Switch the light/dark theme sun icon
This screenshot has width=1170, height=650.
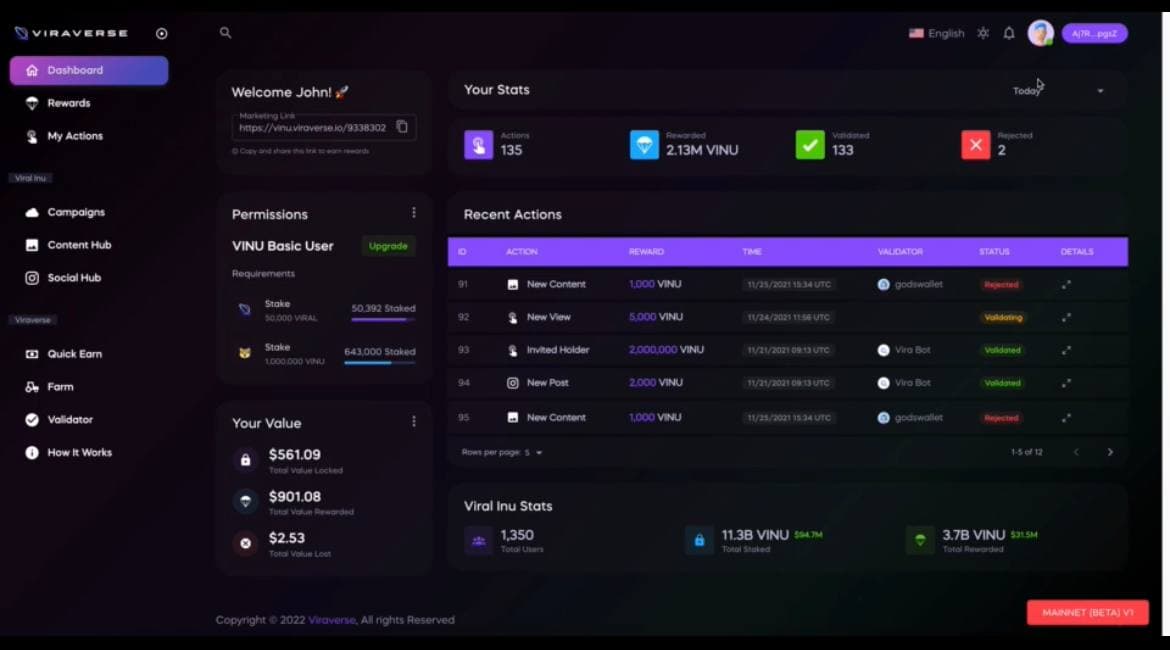point(983,34)
